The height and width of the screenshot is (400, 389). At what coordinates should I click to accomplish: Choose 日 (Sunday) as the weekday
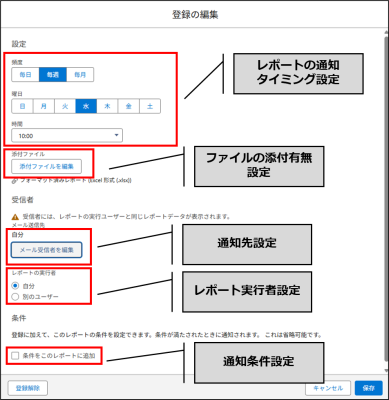(22, 106)
